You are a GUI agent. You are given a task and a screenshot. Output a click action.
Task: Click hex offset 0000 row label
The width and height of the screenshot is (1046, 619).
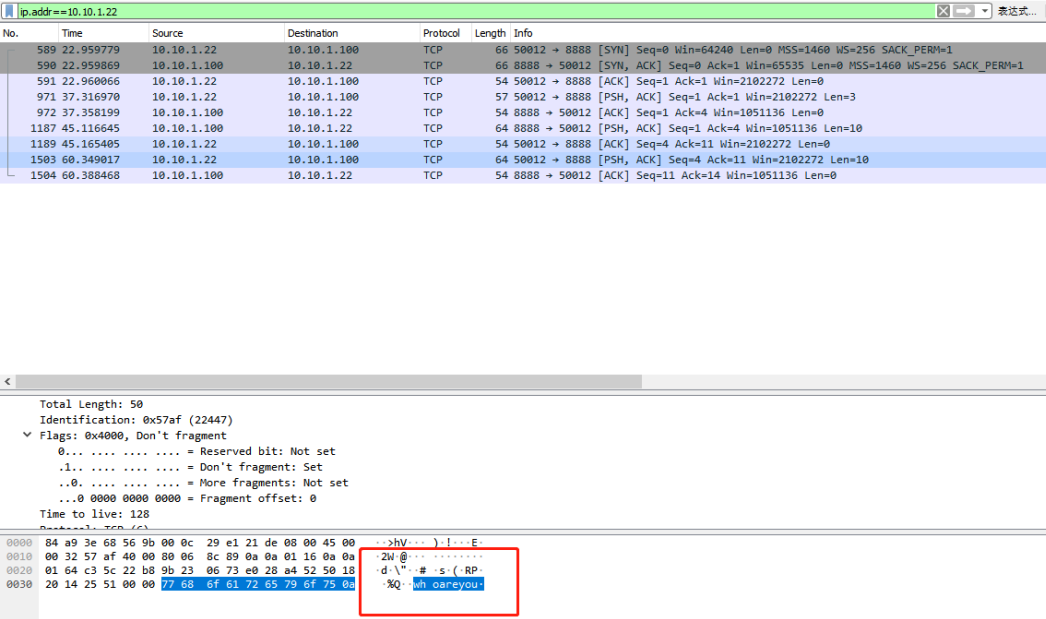(x=19, y=543)
